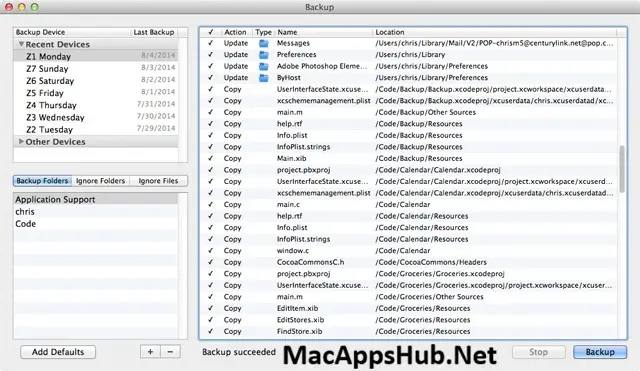Select project.pbxproj in Groceries.xcodeproj
This screenshot has height=371, width=640.
[x=303, y=273]
